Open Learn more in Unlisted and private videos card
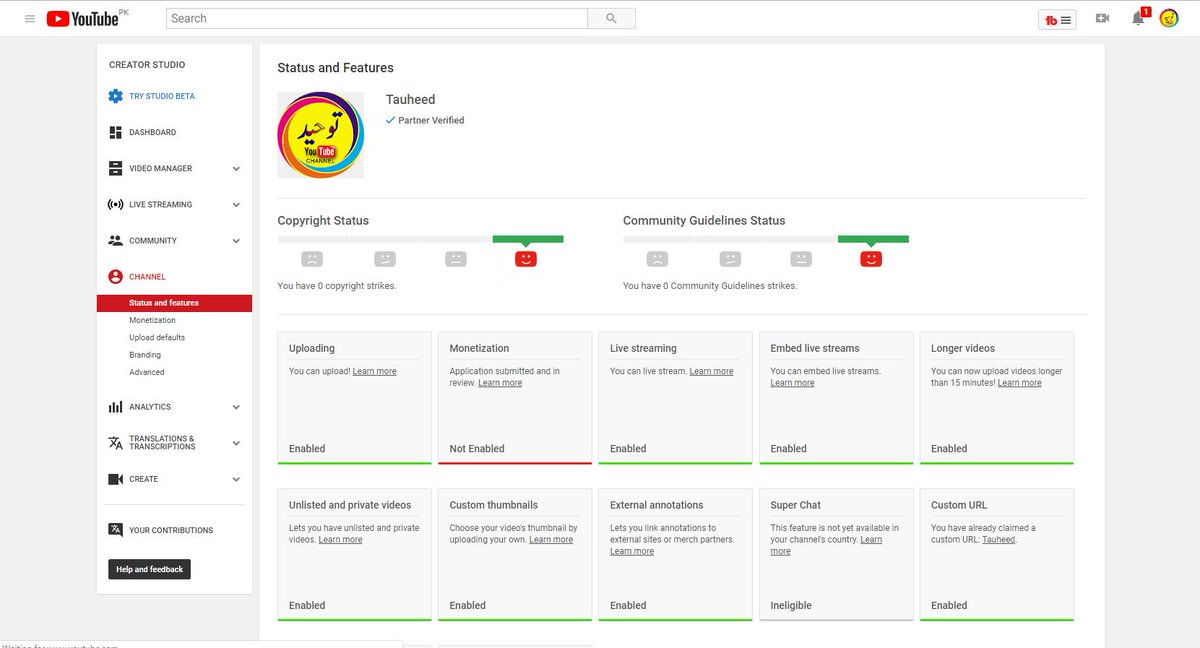Image resolution: width=1200 pixels, height=648 pixels. 341,540
